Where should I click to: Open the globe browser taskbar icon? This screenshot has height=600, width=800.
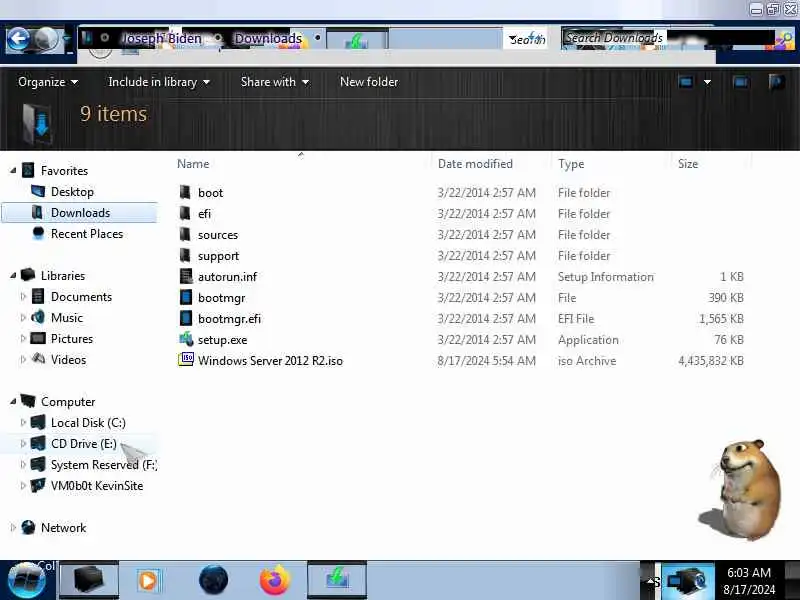(x=213, y=580)
